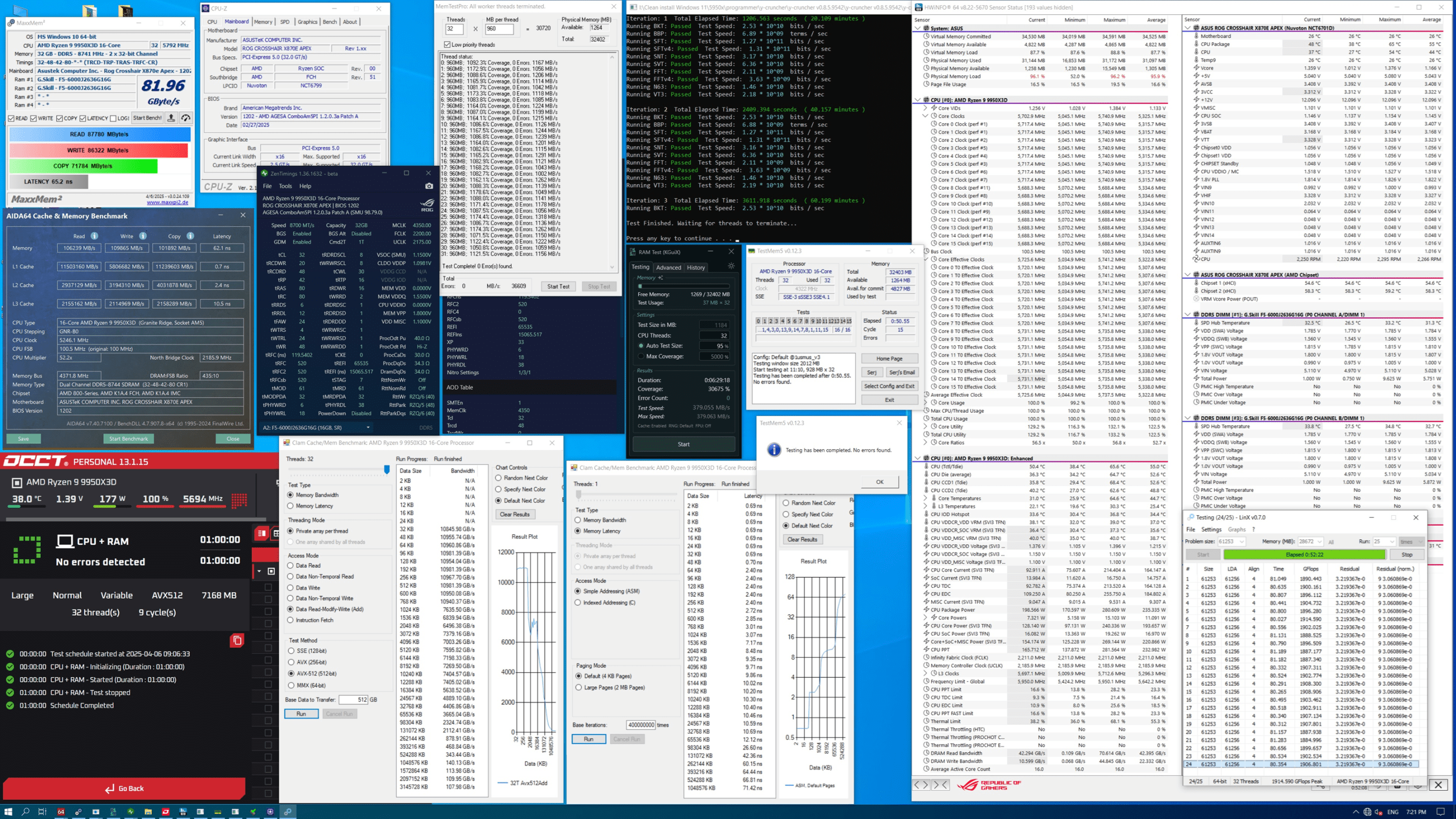Collapse the DDR5 DIMM [#1] G.Skill sensor group
This screenshot has width=1456, height=819.
pos(1188,314)
